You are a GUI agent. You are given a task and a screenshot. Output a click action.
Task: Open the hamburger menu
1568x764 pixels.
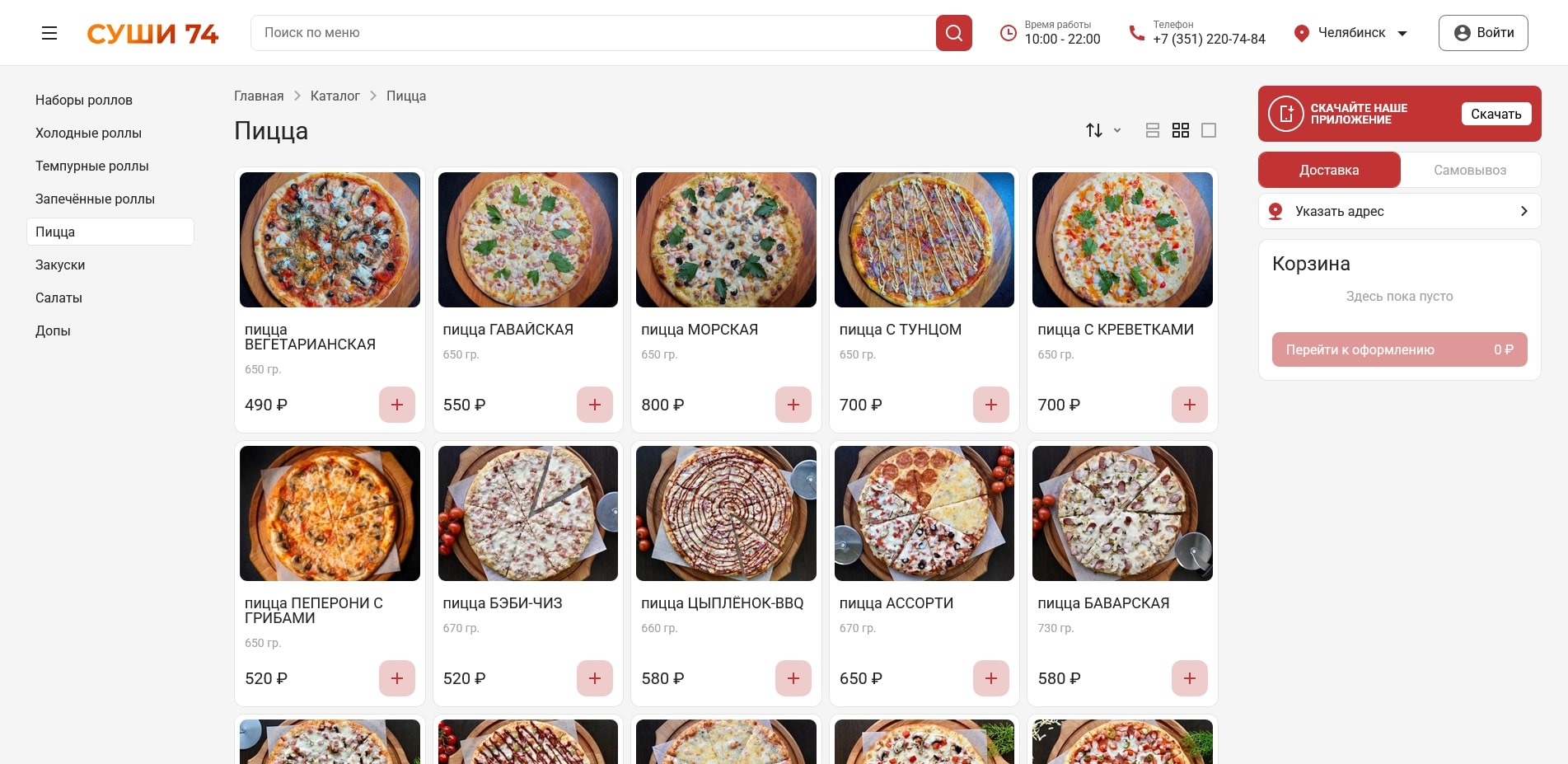[49, 33]
